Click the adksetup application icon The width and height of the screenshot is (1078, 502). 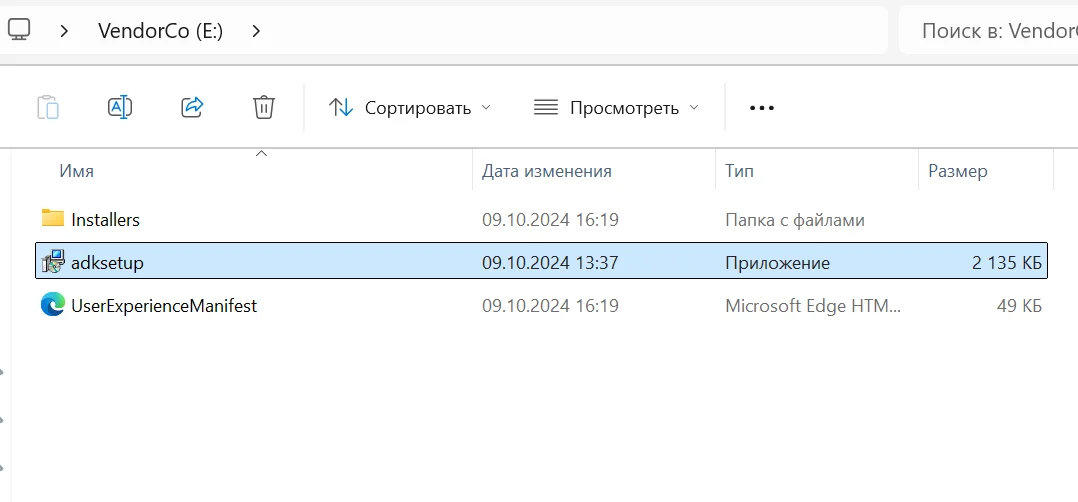tap(52, 262)
